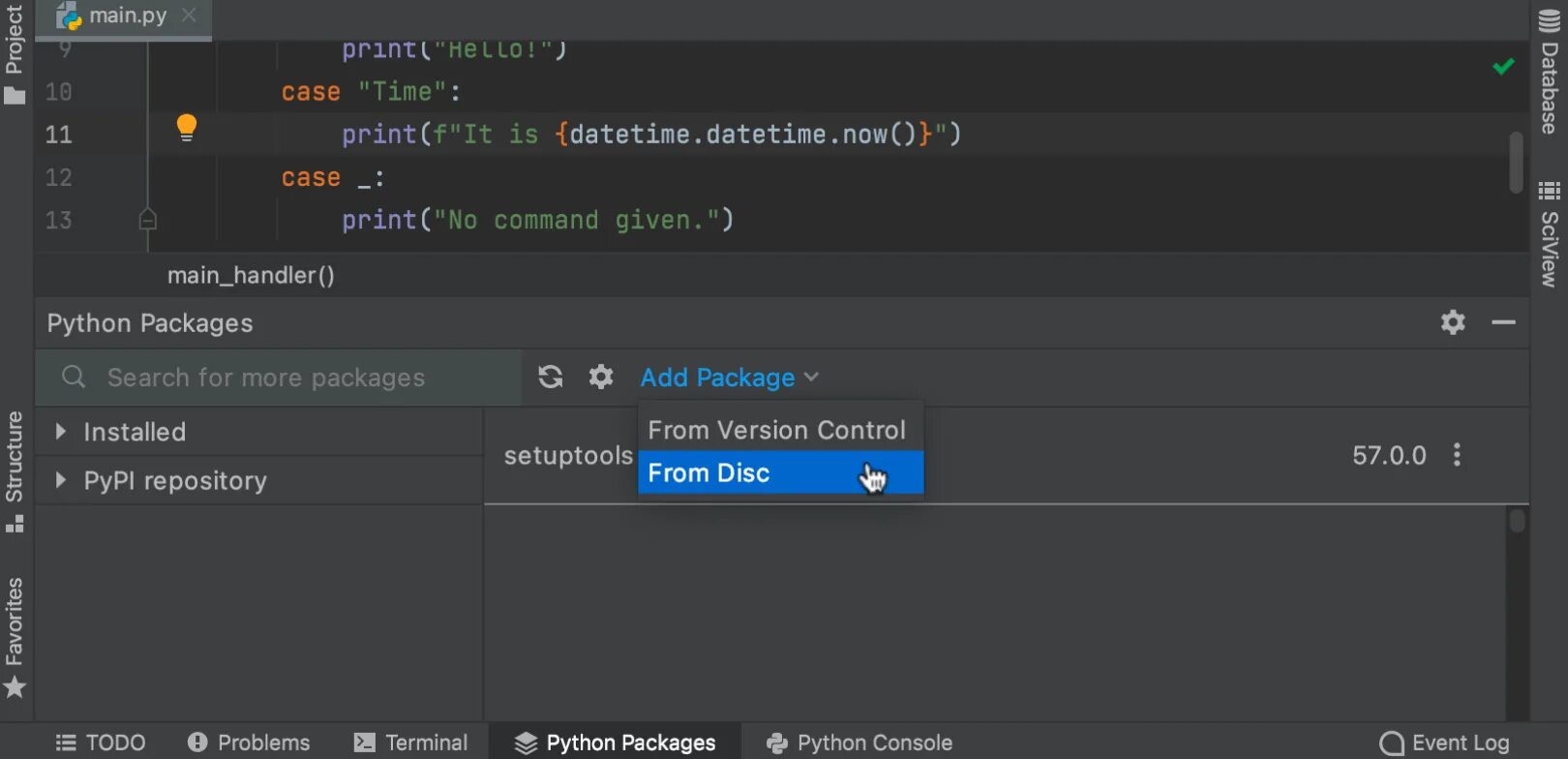This screenshot has height=759, width=1568.
Task: Open the Add Package dropdown
Action: click(729, 378)
